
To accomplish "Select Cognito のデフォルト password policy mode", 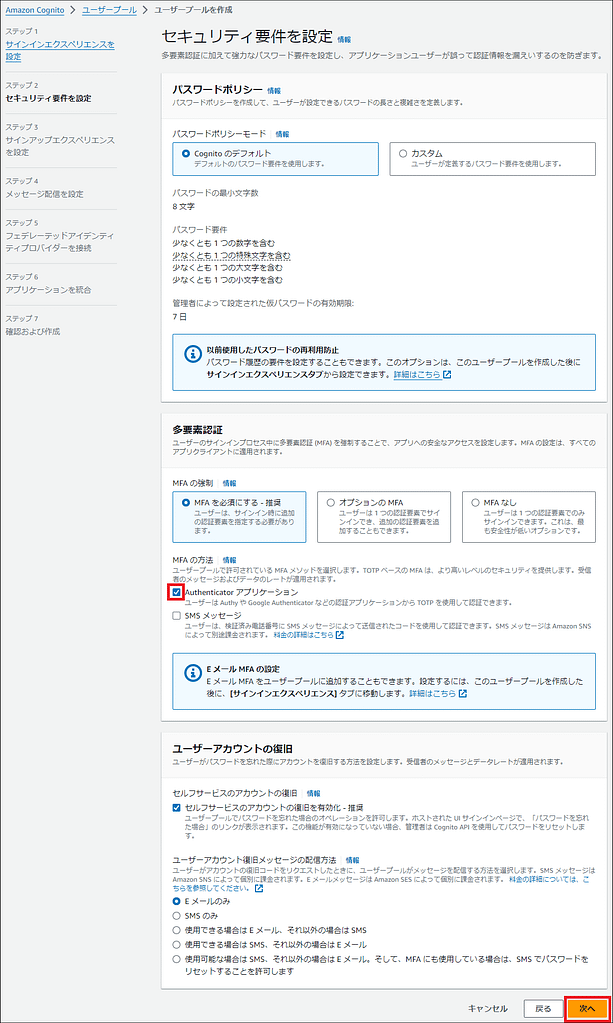I will coord(186,153).
